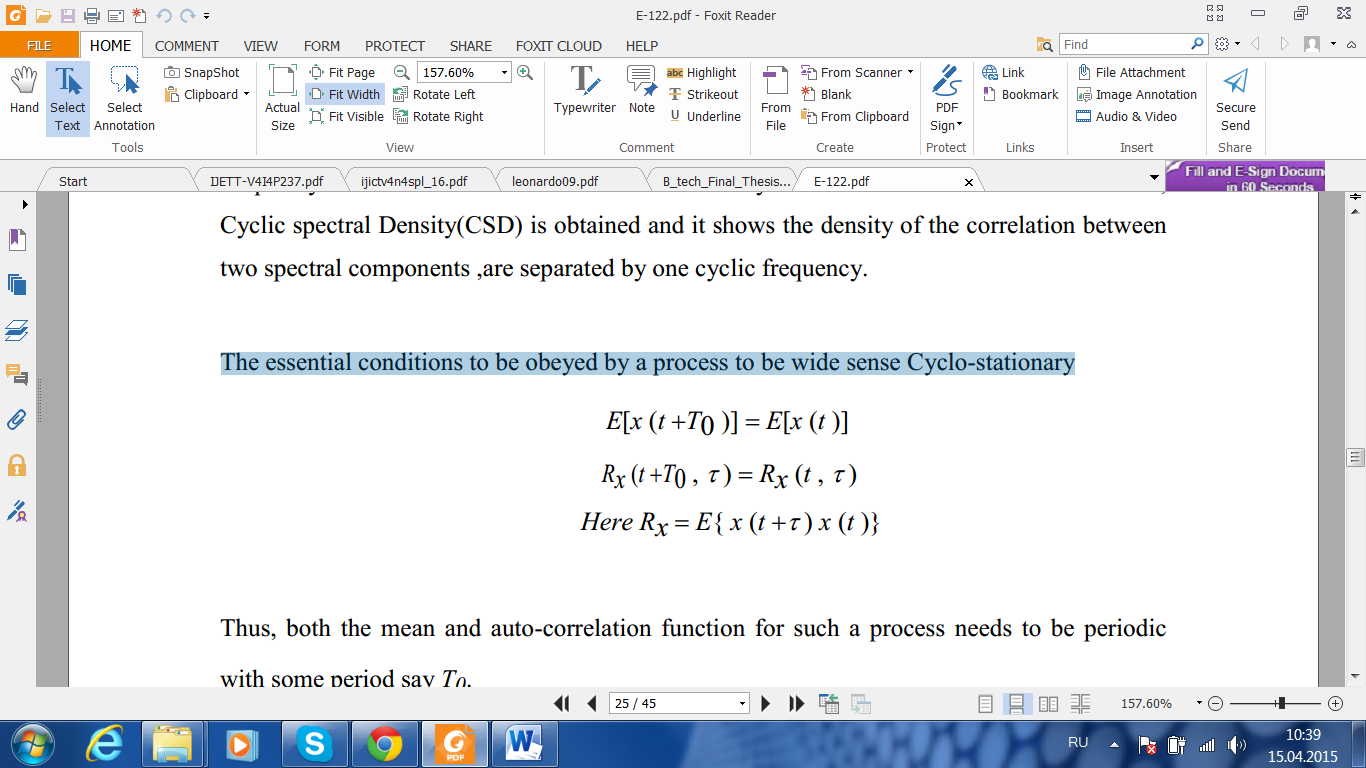Open the status bar zoom level dropdown

(x=1199, y=704)
